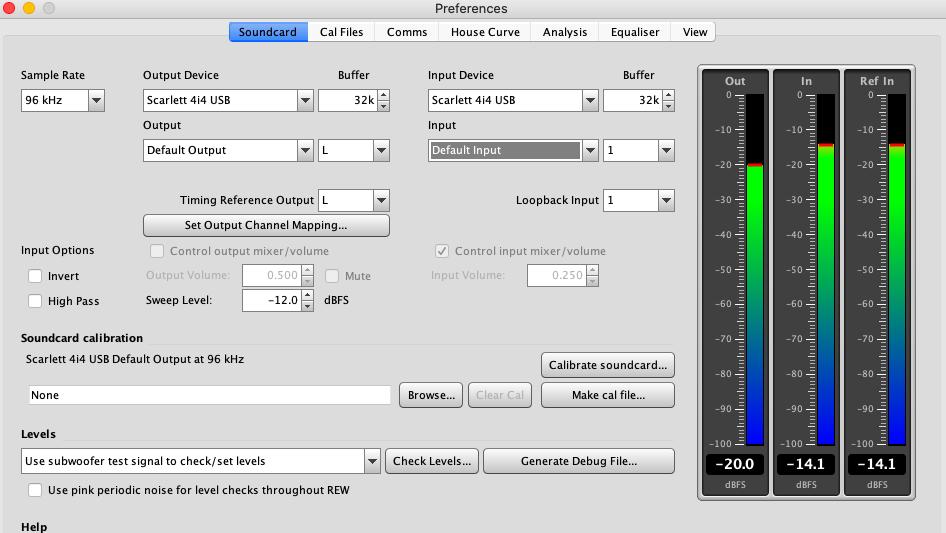Enable the High Pass input option
946x533 pixels.
click(35, 301)
